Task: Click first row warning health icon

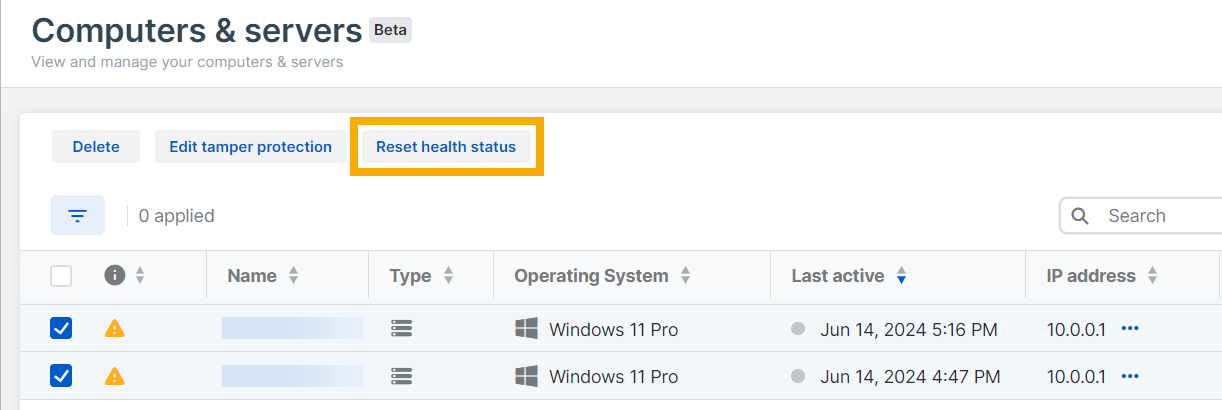Action: [x=115, y=328]
